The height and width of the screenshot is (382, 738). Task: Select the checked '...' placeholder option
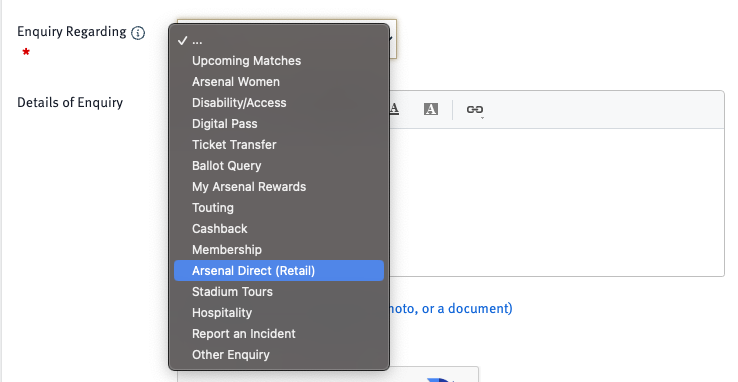point(279,40)
